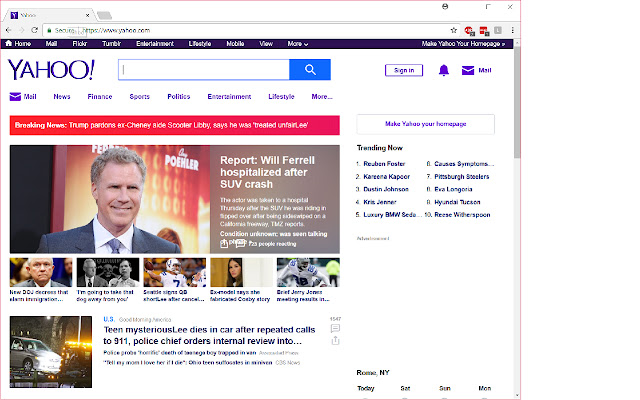Screen dimensions: 640x400
Task: Click Make Yahoo Your Homepage in purple bar
Action: pyautogui.click(x=463, y=44)
